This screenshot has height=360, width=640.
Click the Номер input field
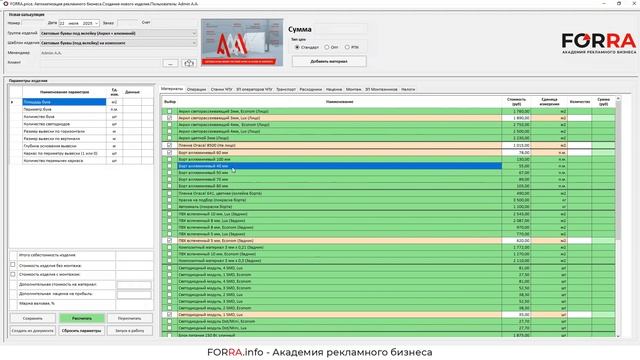click(x=33, y=23)
